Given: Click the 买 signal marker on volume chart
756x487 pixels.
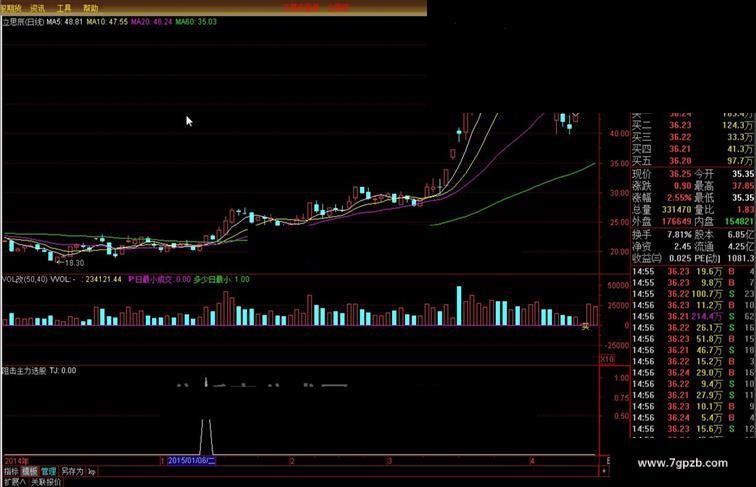Looking at the screenshot, I should click(585, 326).
